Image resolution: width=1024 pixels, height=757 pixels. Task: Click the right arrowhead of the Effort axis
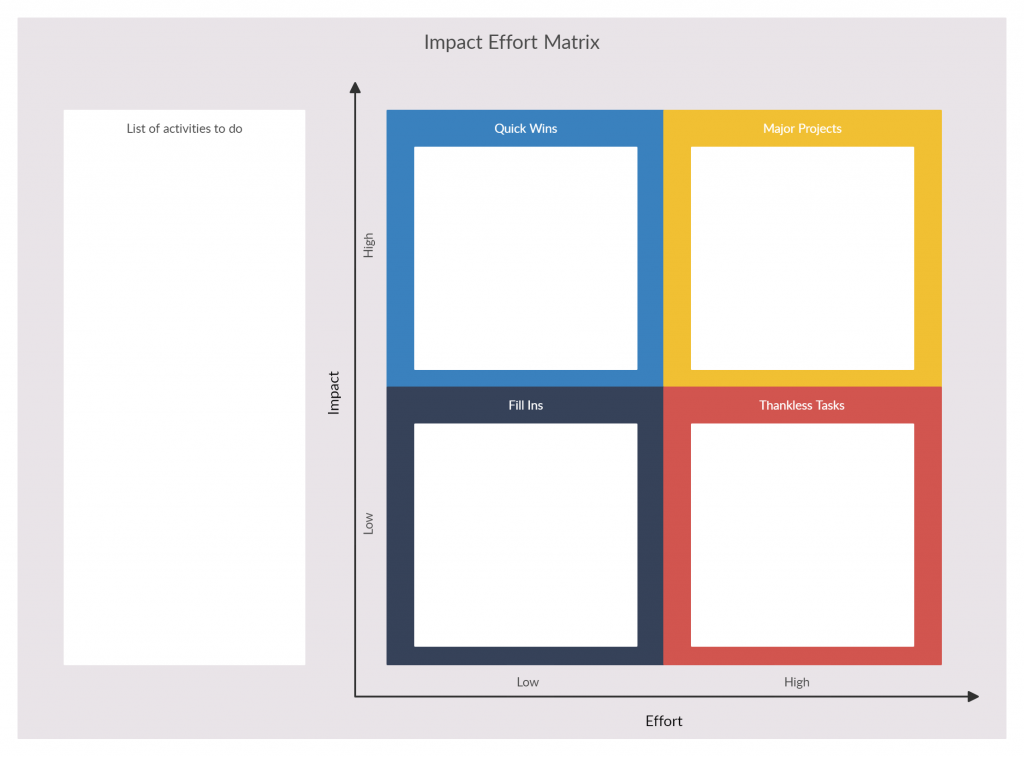(973, 696)
